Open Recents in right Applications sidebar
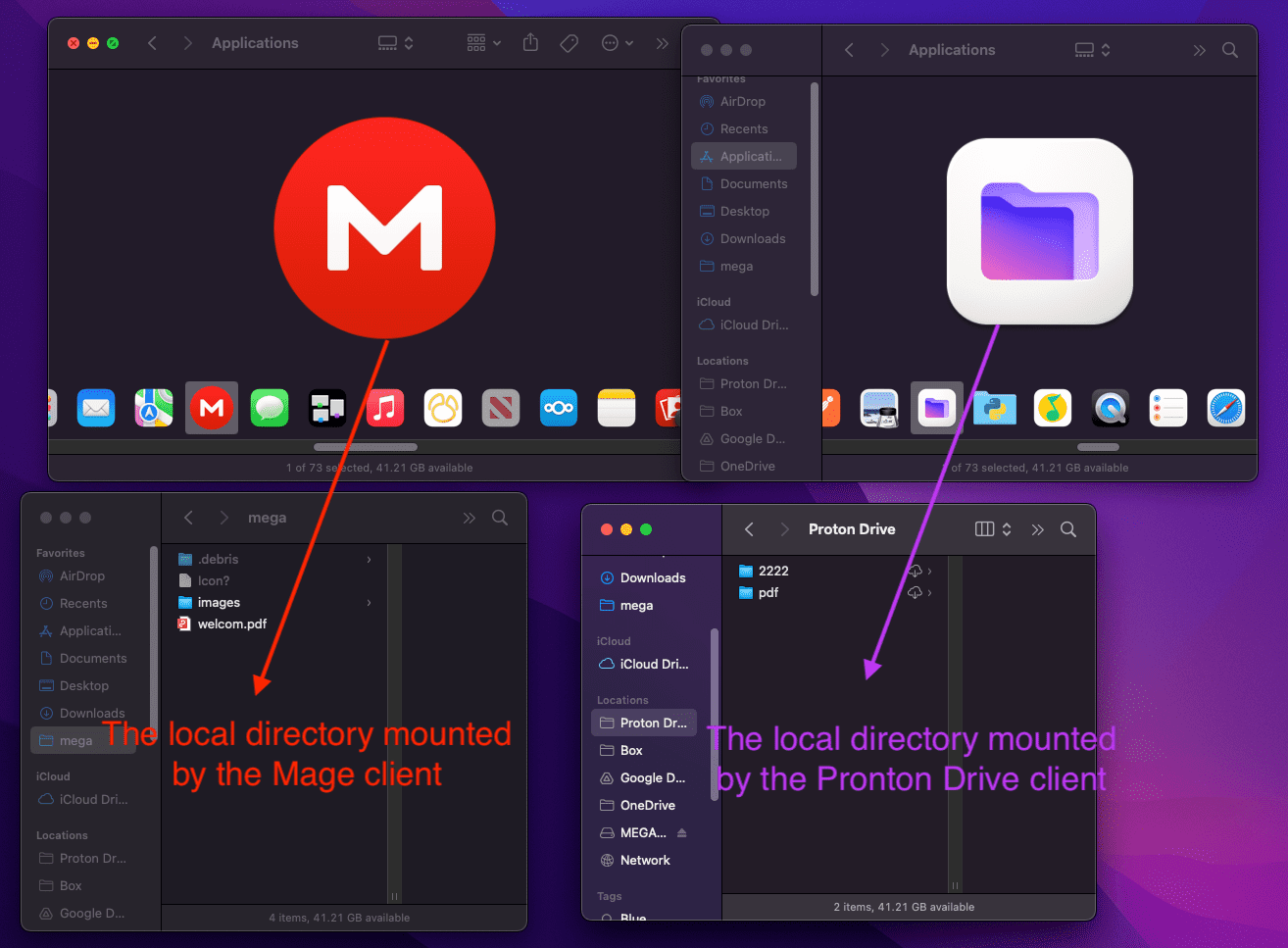 pos(744,129)
